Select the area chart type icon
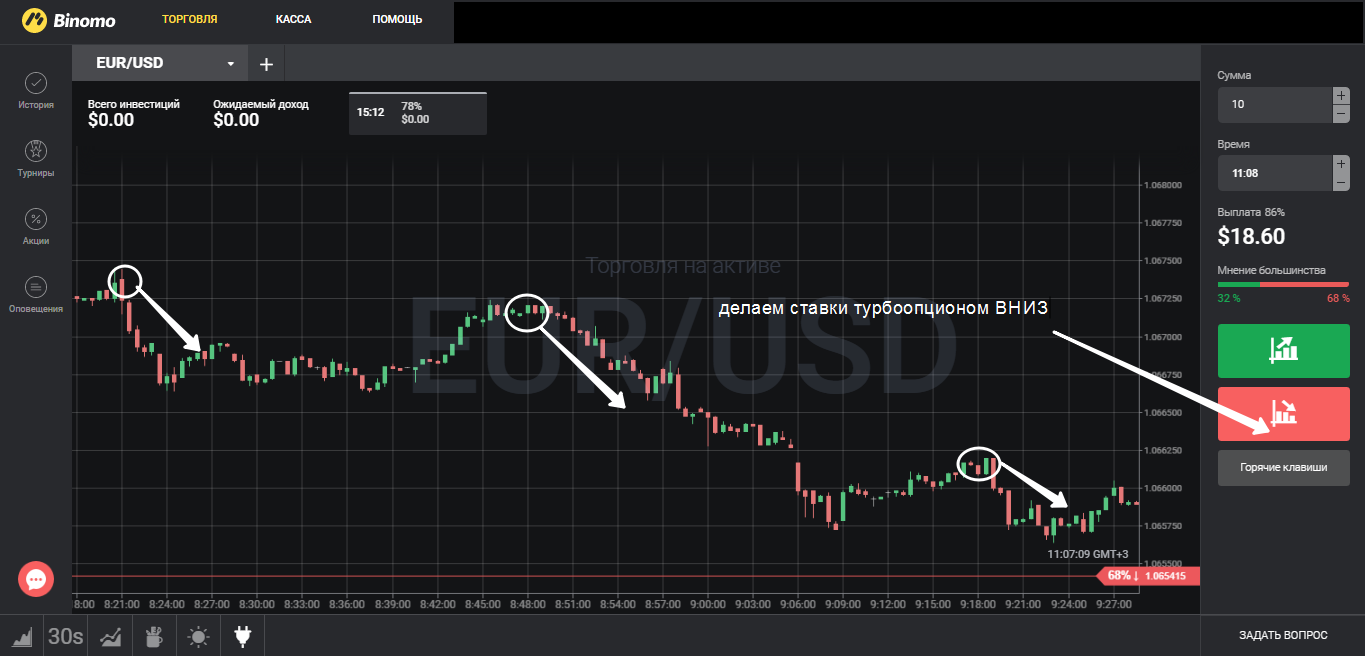Screen dimensions: 1365x656 click(21, 635)
